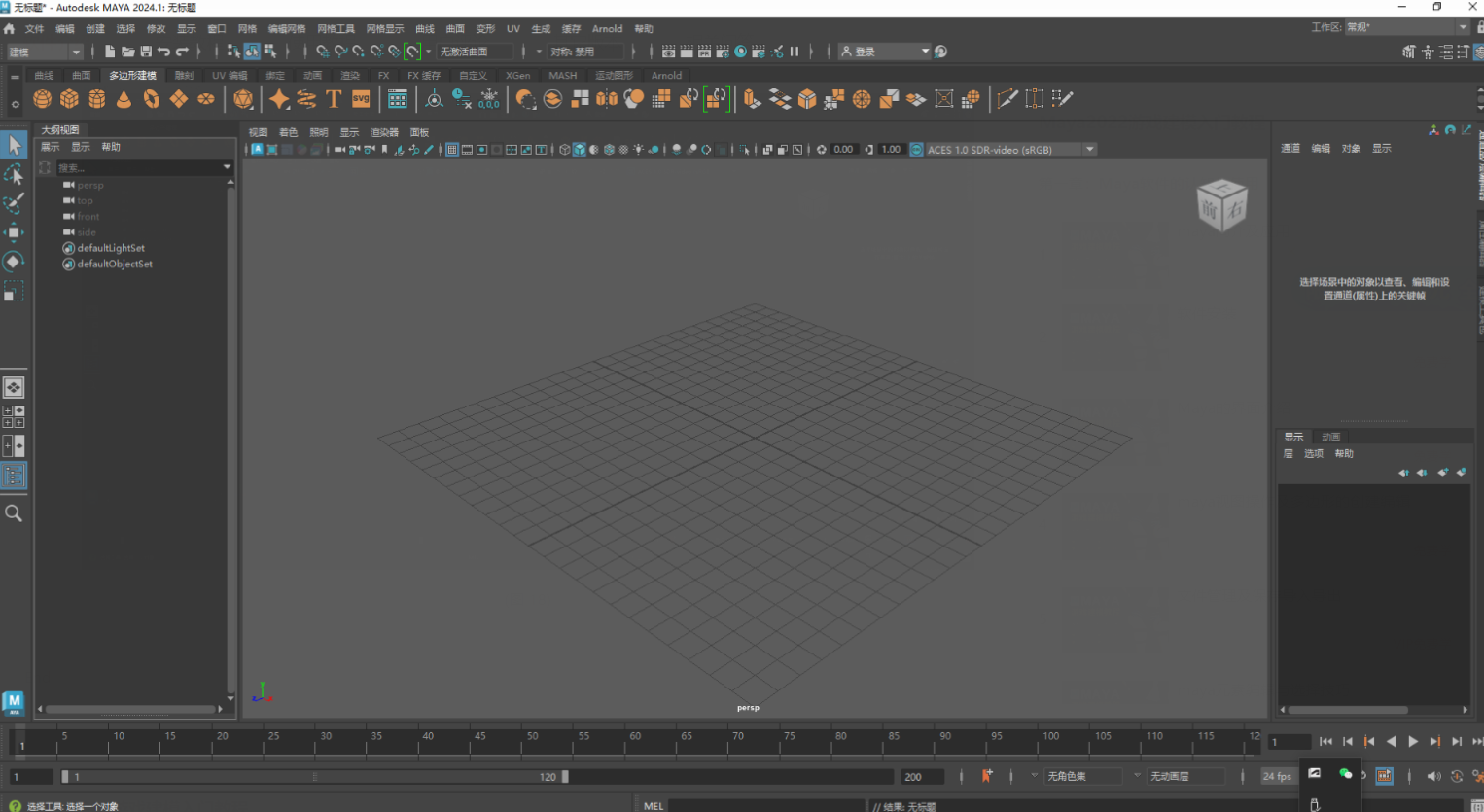Switch to the 雕刻 shelf tab
The image size is (1484, 812).
[184, 76]
